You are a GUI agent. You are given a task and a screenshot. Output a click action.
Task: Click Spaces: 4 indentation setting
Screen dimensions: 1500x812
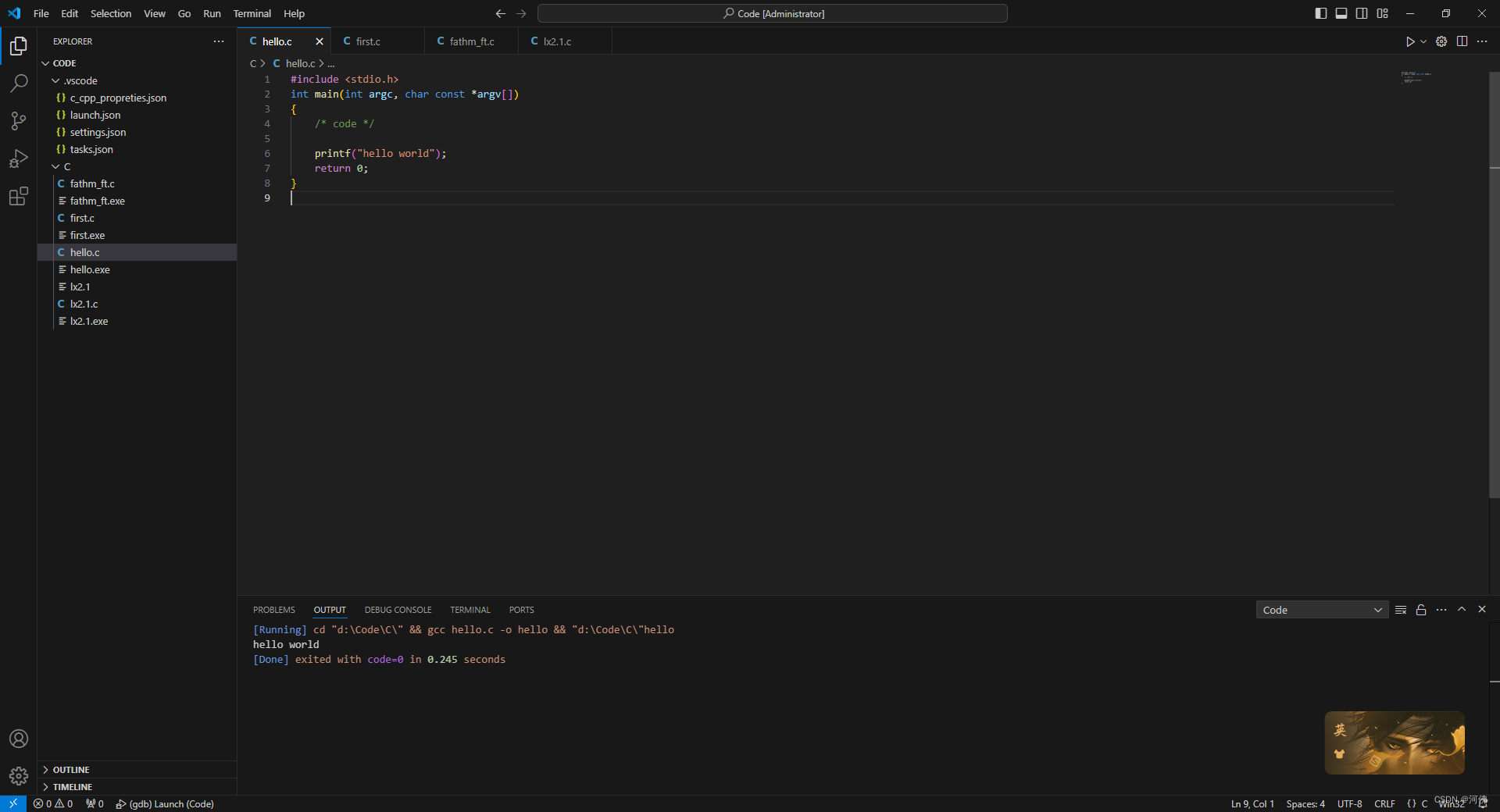click(x=1305, y=803)
